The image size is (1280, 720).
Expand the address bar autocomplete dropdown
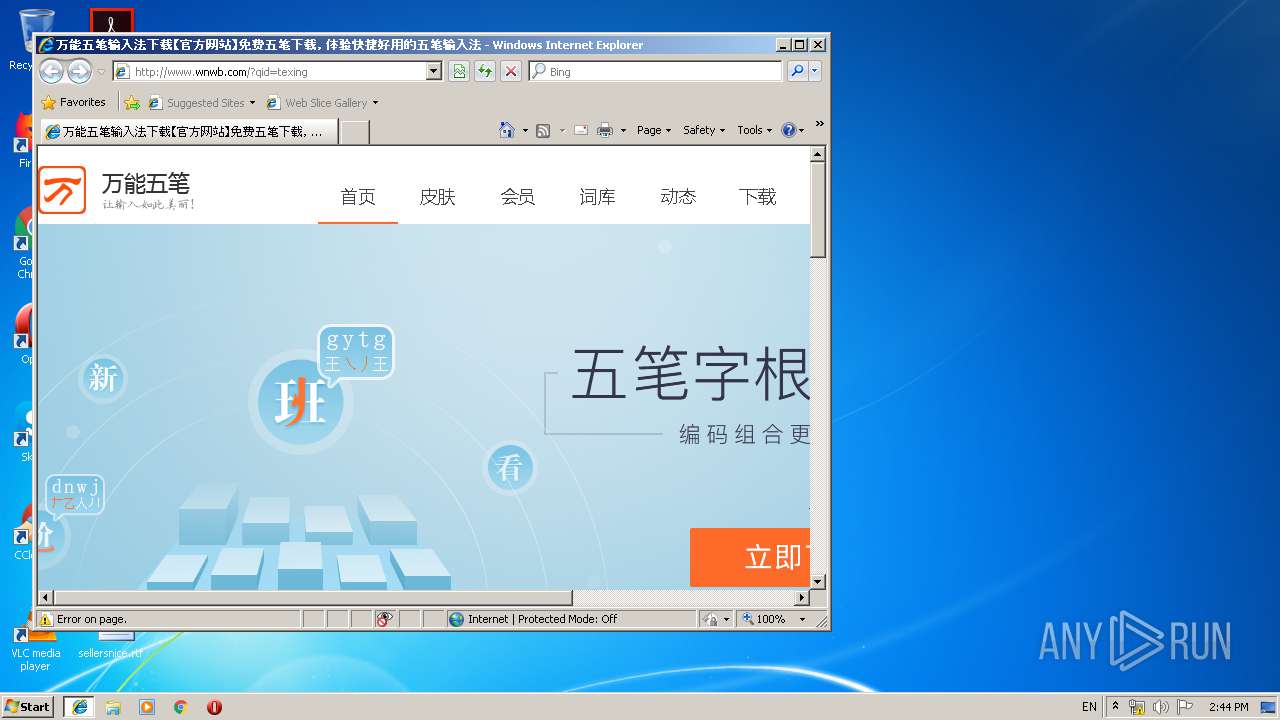pos(434,71)
